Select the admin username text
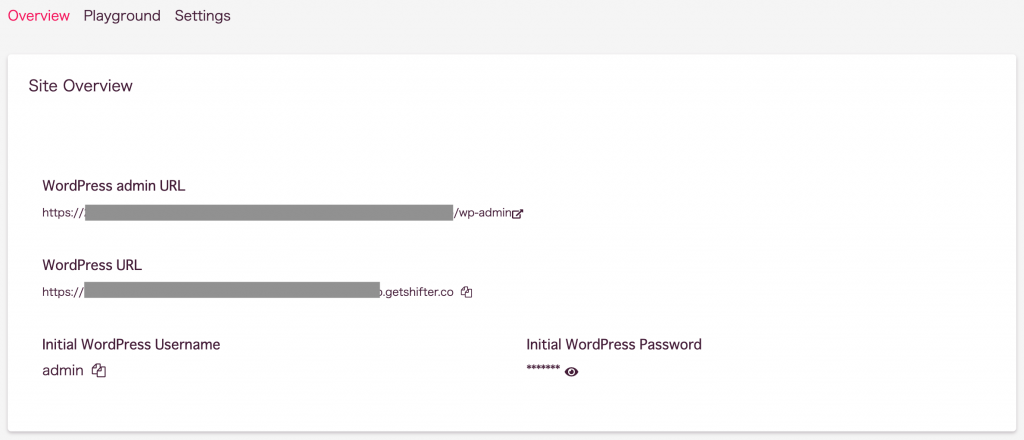1024x440 pixels. [x=63, y=371]
